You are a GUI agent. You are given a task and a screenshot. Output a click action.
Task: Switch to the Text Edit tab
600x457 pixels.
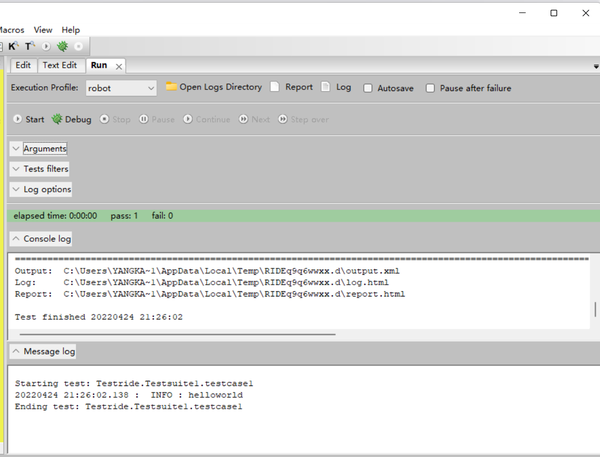pos(60,65)
